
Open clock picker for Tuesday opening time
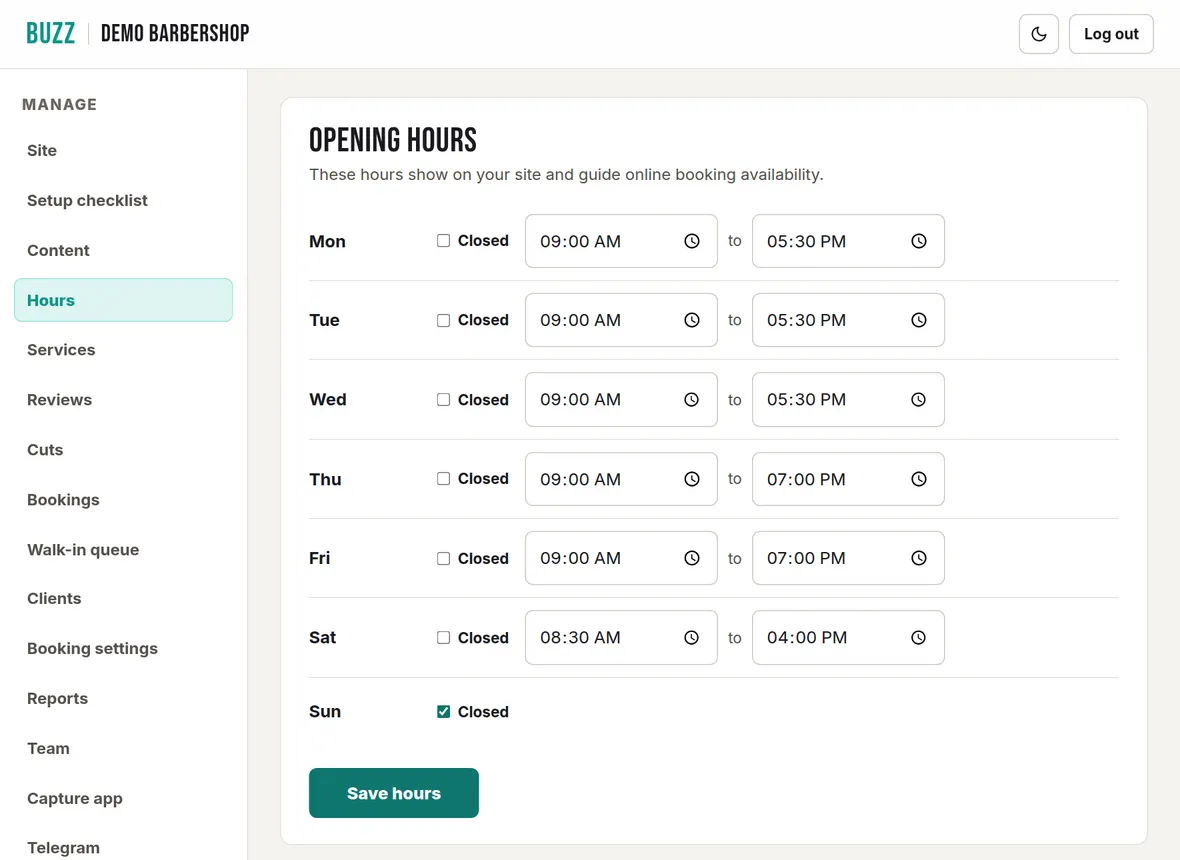pyautogui.click(x=692, y=320)
